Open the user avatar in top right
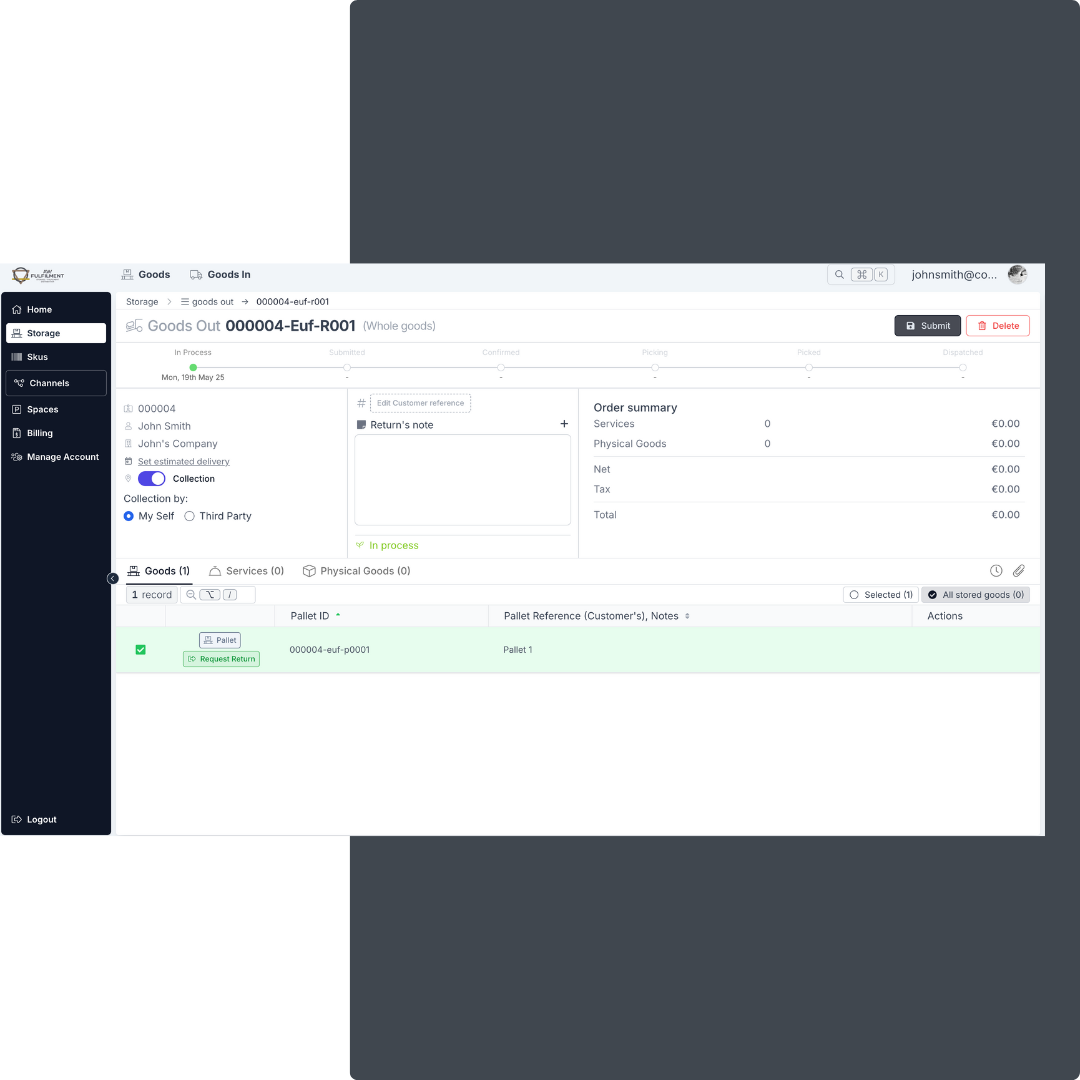The width and height of the screenshot is (1080, 1080). click(1017, 275)
